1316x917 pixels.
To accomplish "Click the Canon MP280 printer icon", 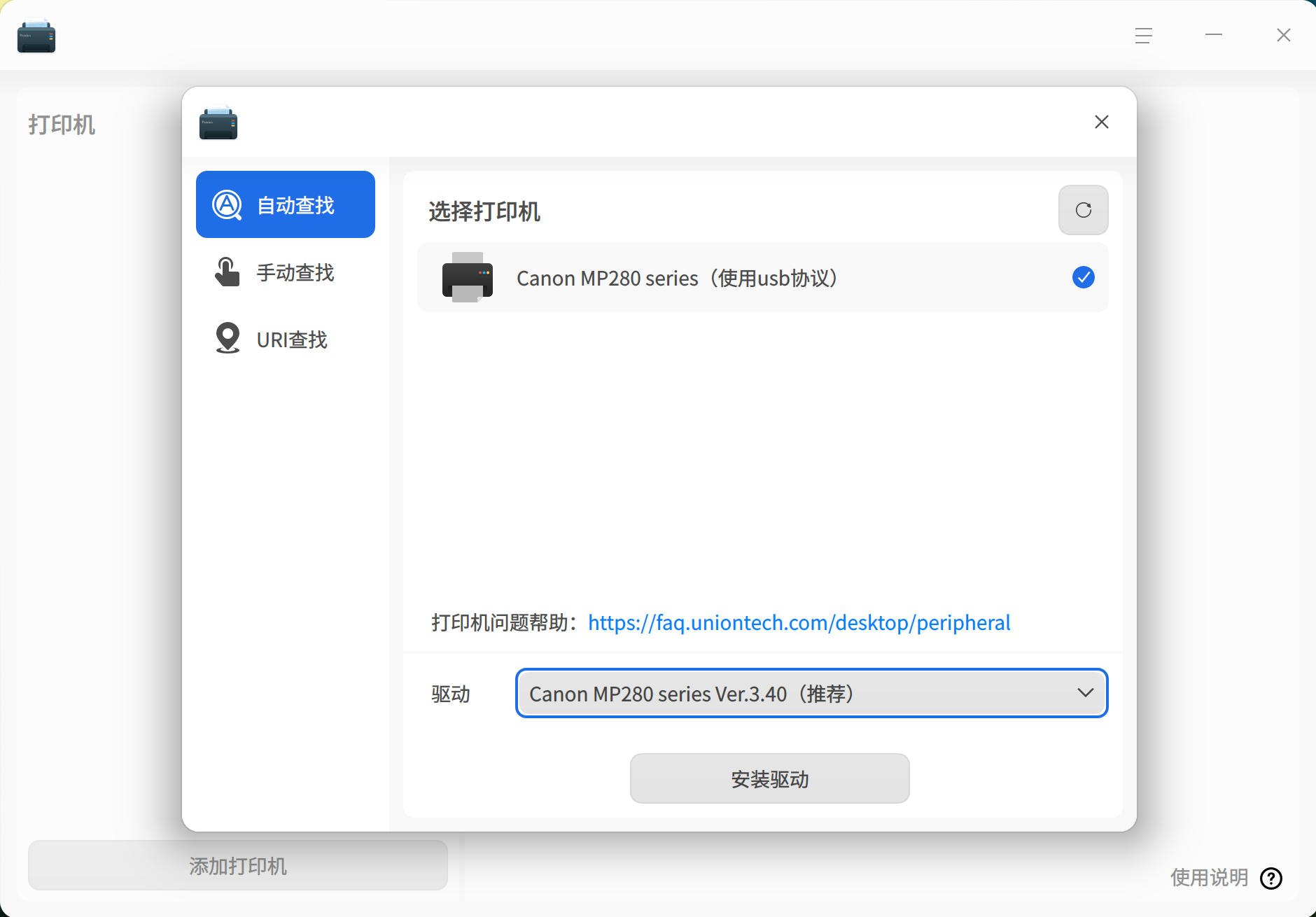I will (468, 277).
